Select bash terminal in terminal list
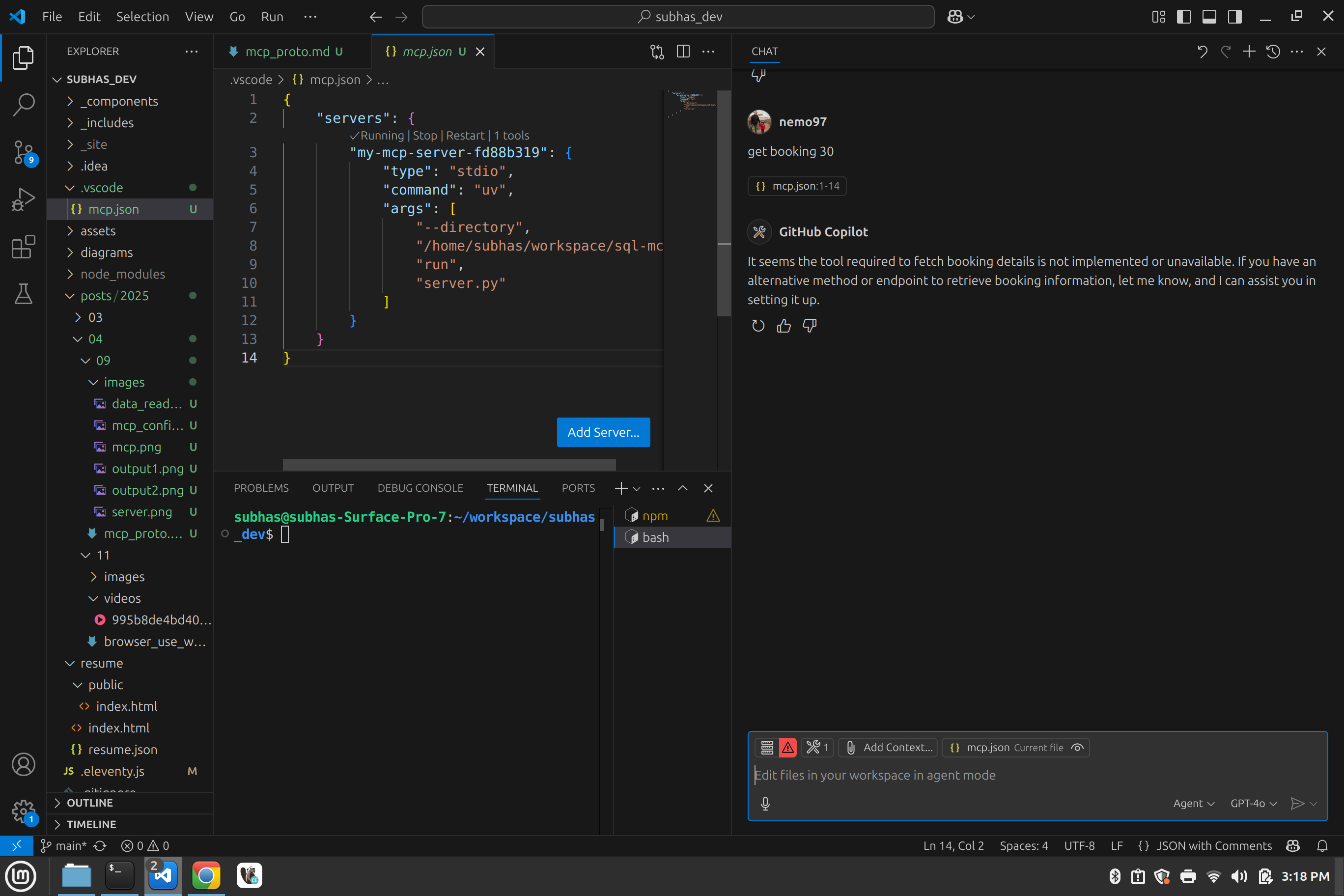The image size is (1344, 896). click(x=672, y=537)
